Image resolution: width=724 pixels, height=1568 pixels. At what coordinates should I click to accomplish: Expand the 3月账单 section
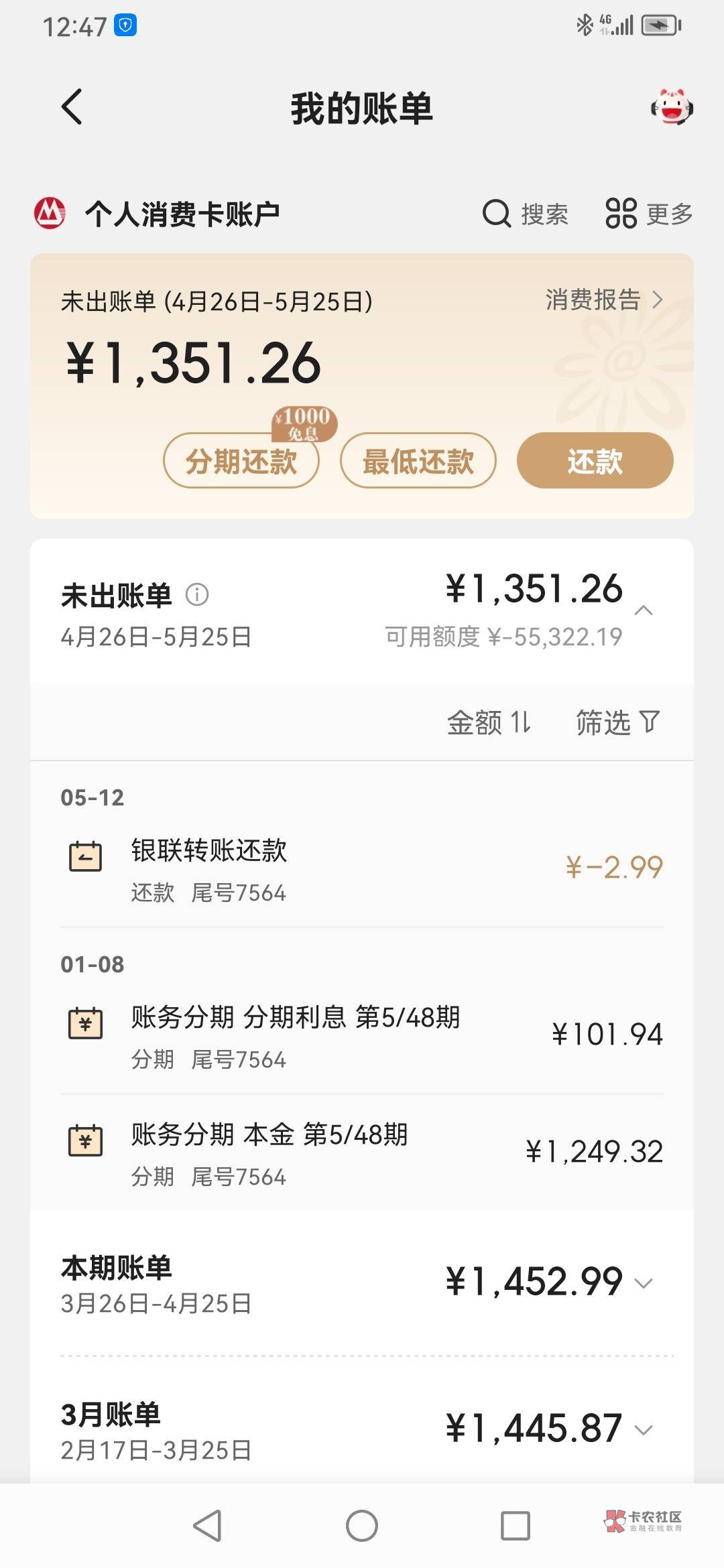644,1430
